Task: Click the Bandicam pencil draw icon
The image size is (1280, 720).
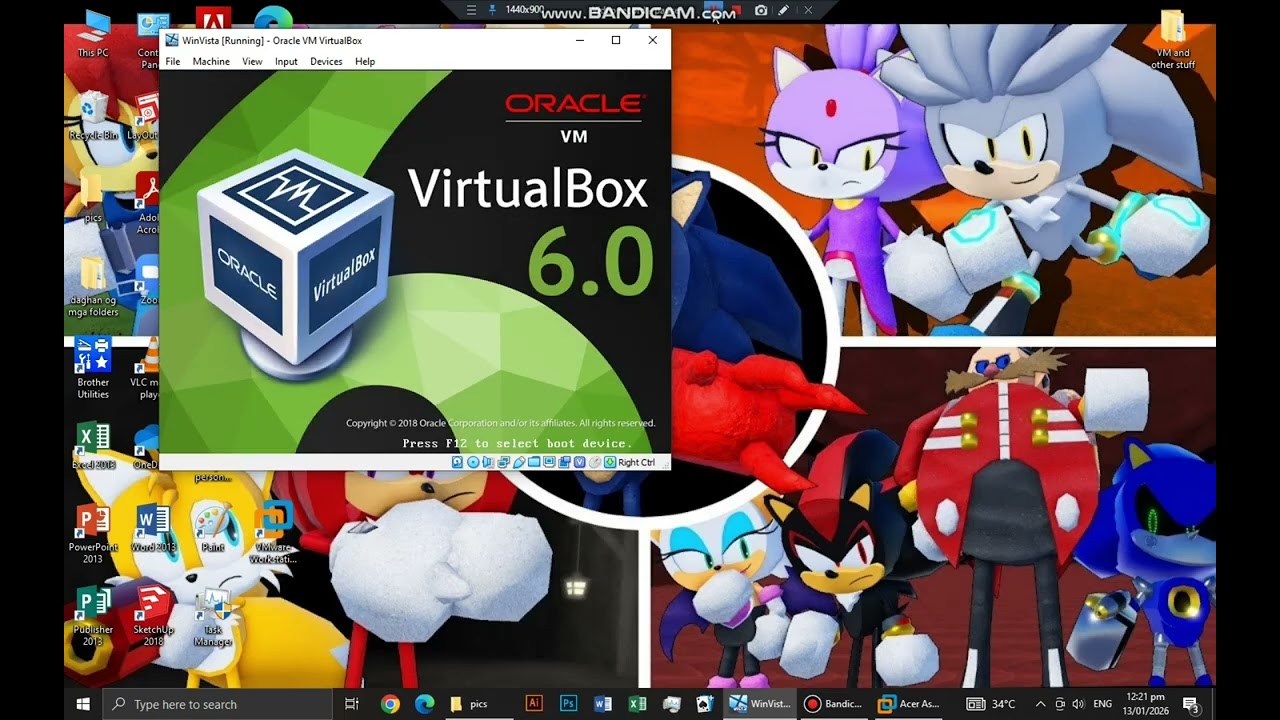Action: [784, 10]
